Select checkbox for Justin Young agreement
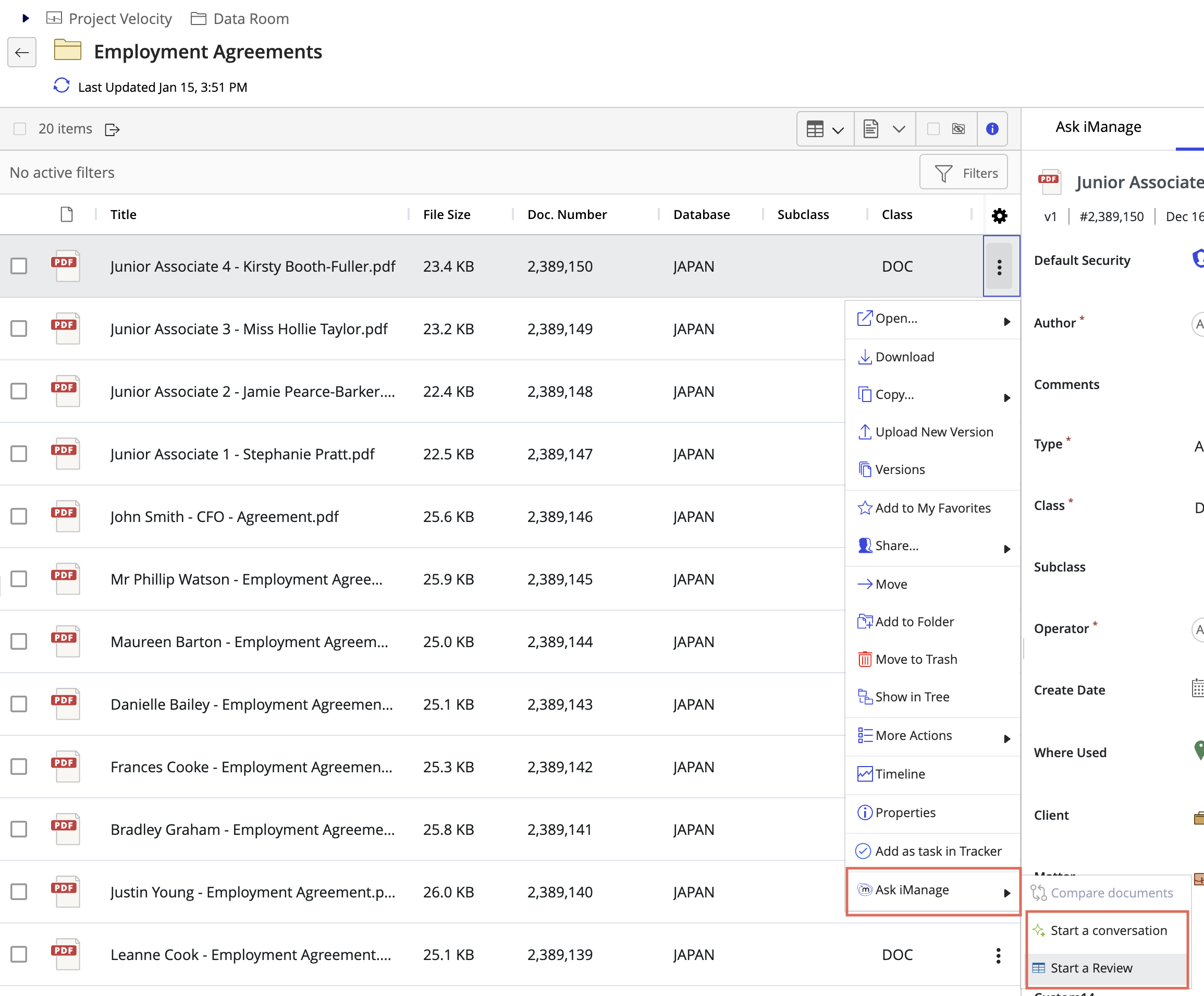This screenshot has width=1204, height=996. pos(19,892)
